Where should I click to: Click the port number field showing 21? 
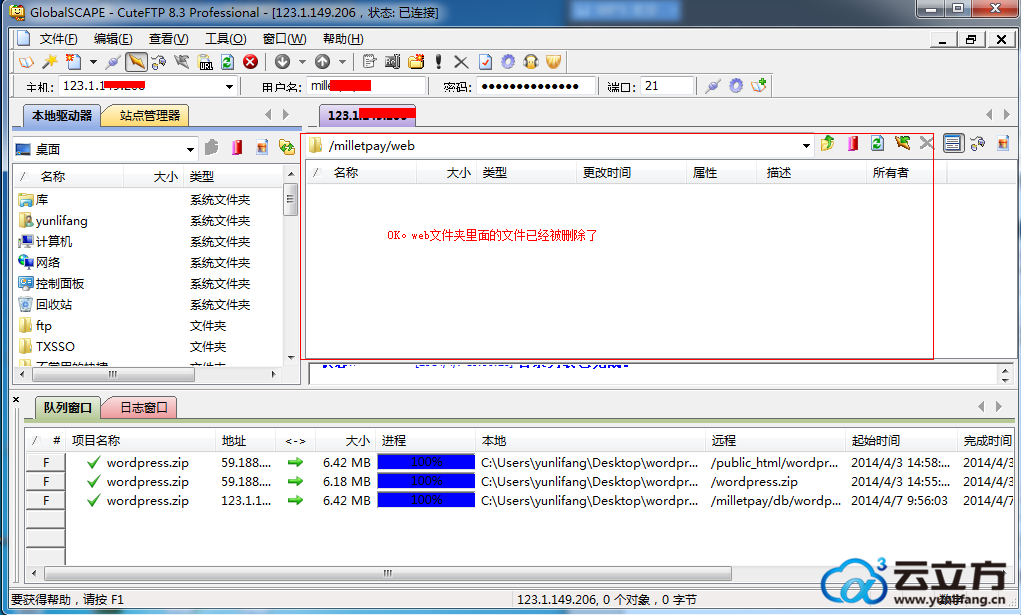click(667, 86)
